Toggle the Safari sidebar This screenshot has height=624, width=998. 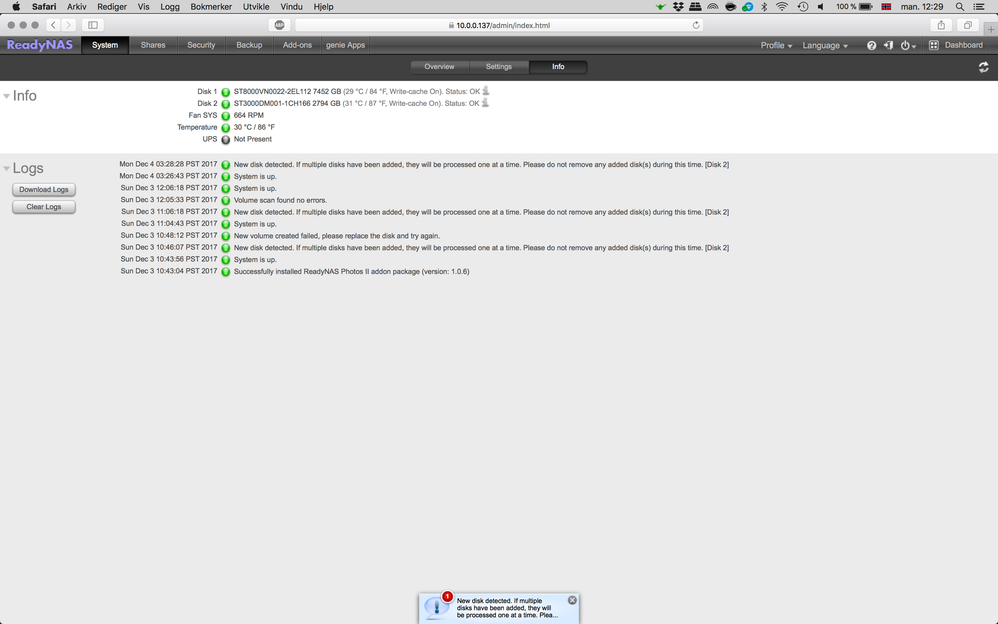pos(92,25)
